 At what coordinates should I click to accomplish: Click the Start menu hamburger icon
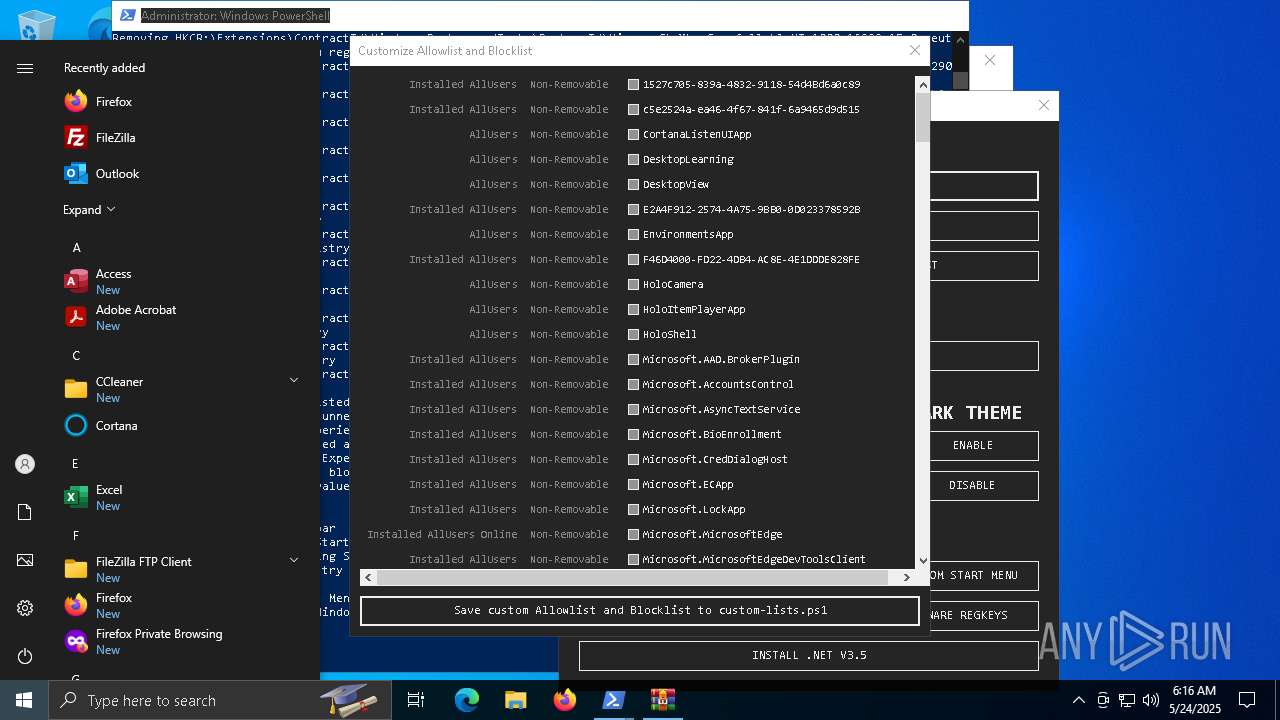[25, 68]
